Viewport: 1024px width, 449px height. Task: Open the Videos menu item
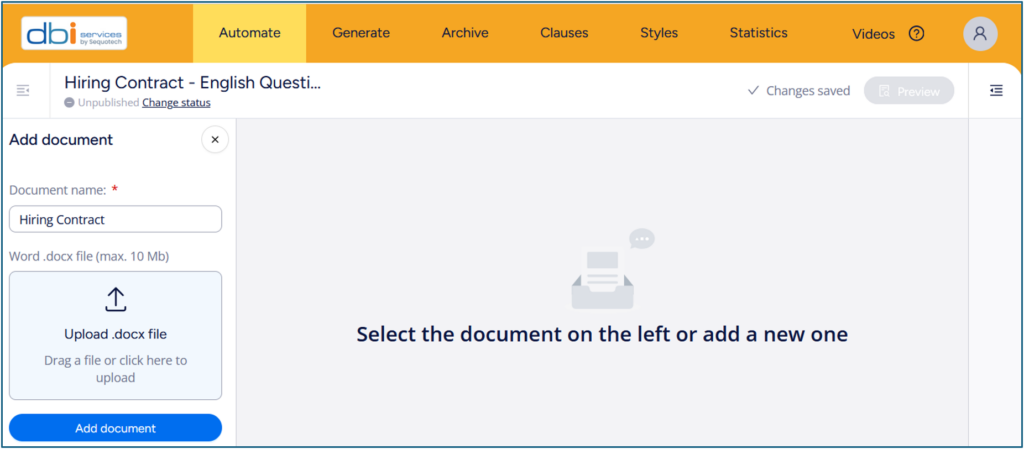tap(873, 34)
